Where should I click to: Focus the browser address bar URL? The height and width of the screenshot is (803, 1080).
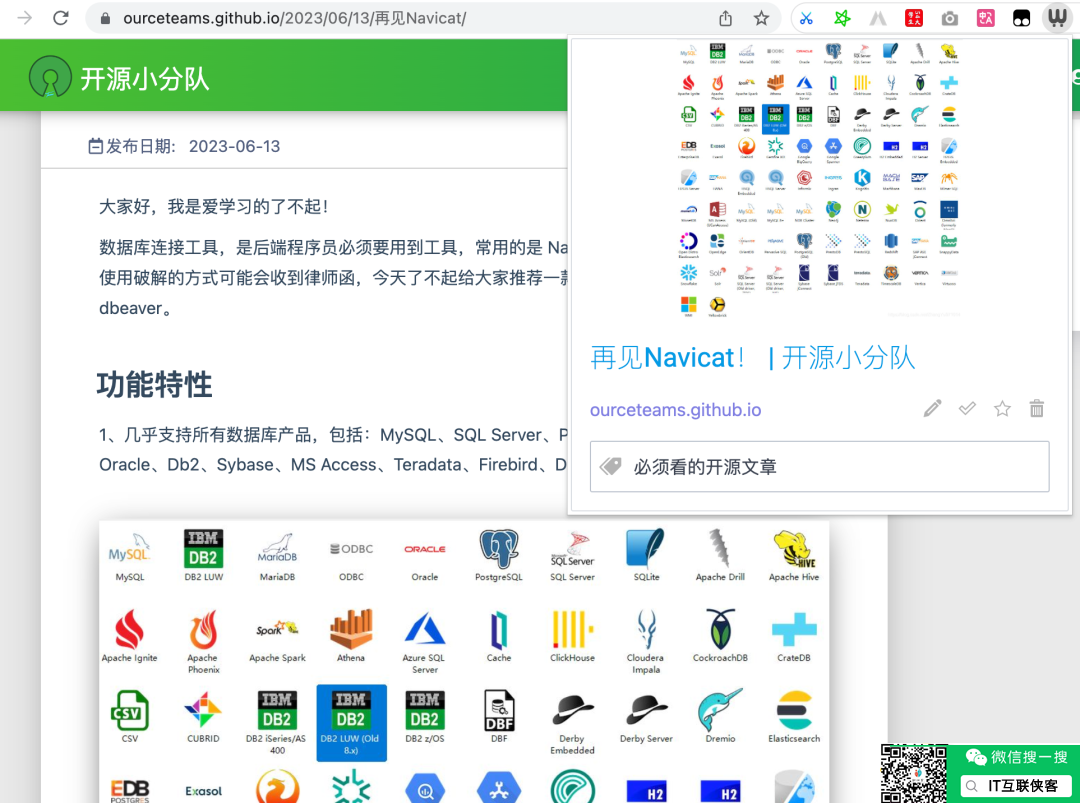pyautogui.click(x=294, y=18)
